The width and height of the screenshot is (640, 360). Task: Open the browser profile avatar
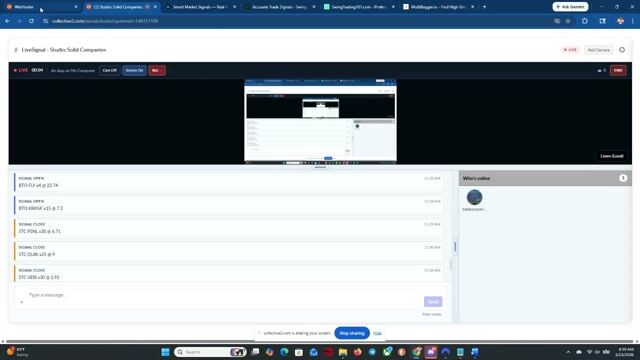coord(620,21)
